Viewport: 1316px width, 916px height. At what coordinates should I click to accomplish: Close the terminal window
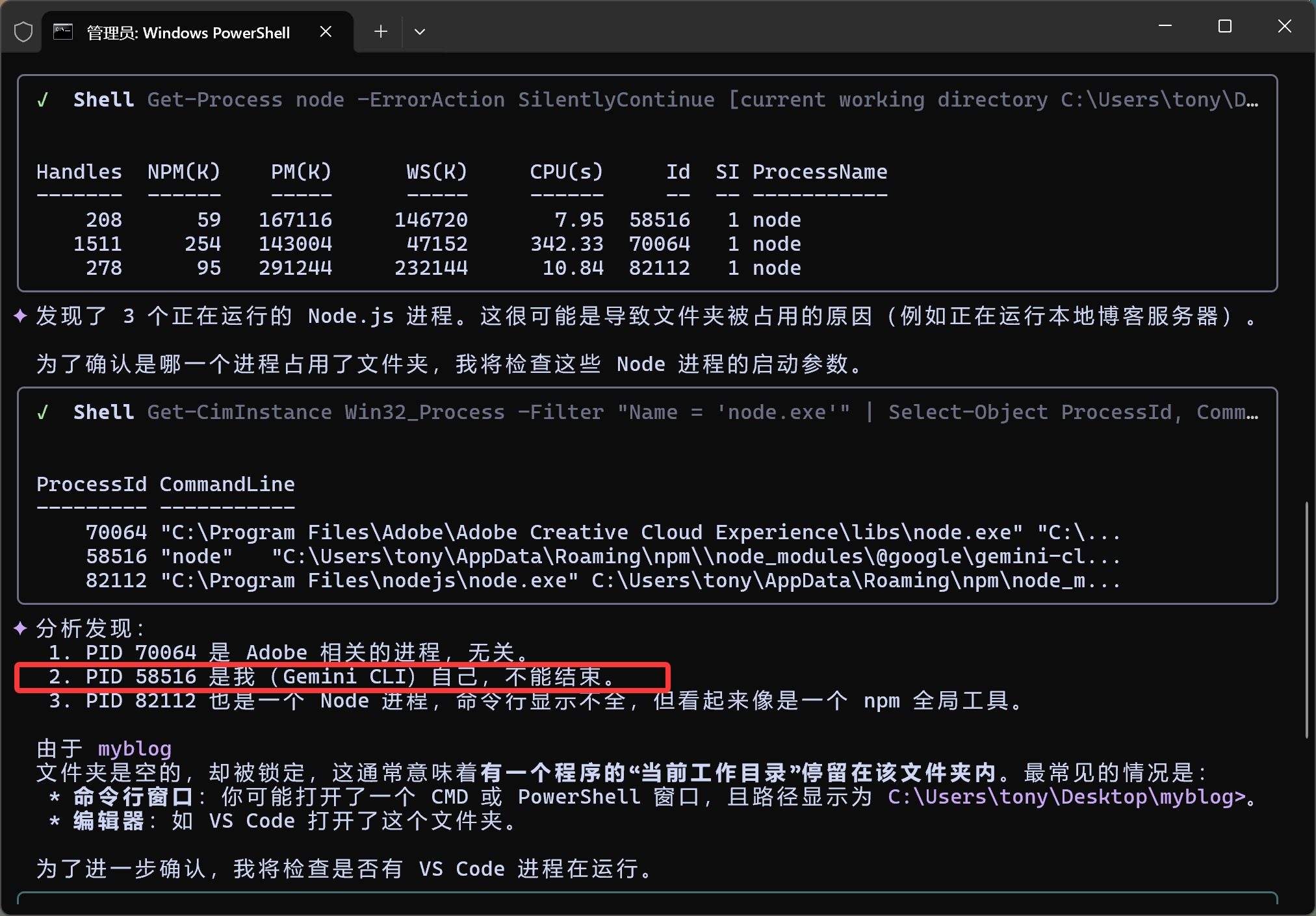coord(1285,27)
